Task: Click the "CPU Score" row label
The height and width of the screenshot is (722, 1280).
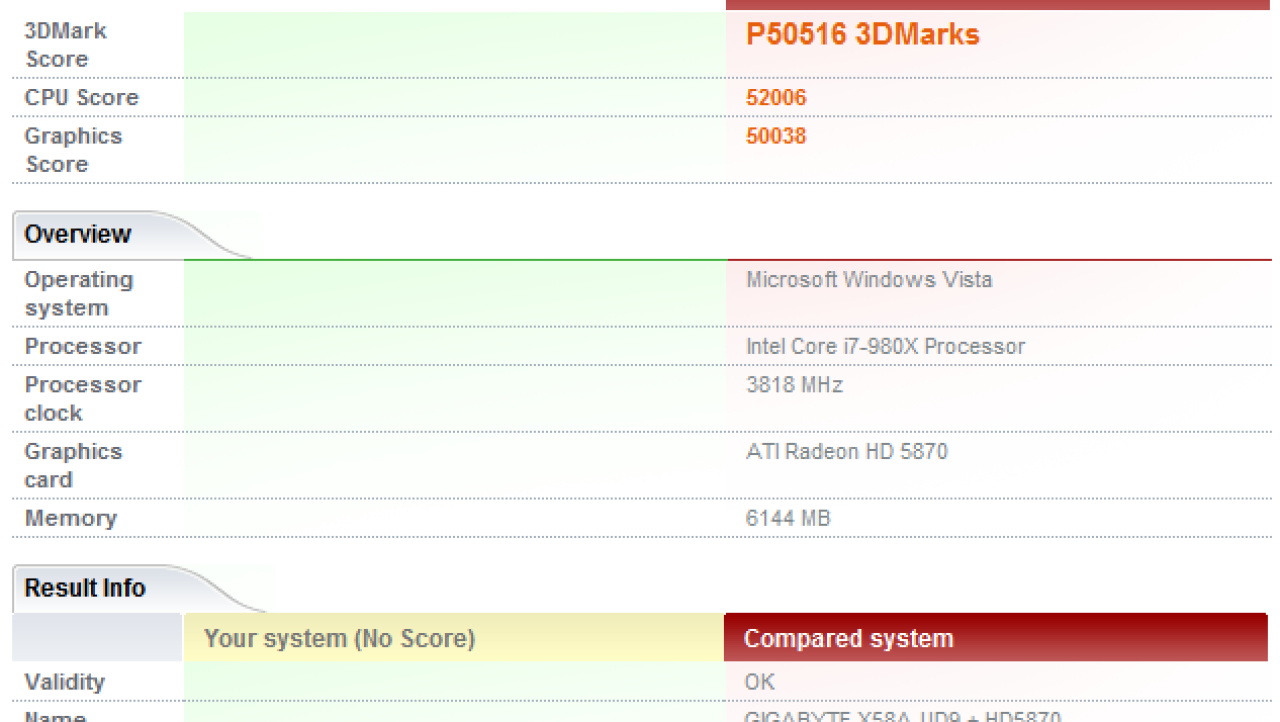Action: (81, 98)
